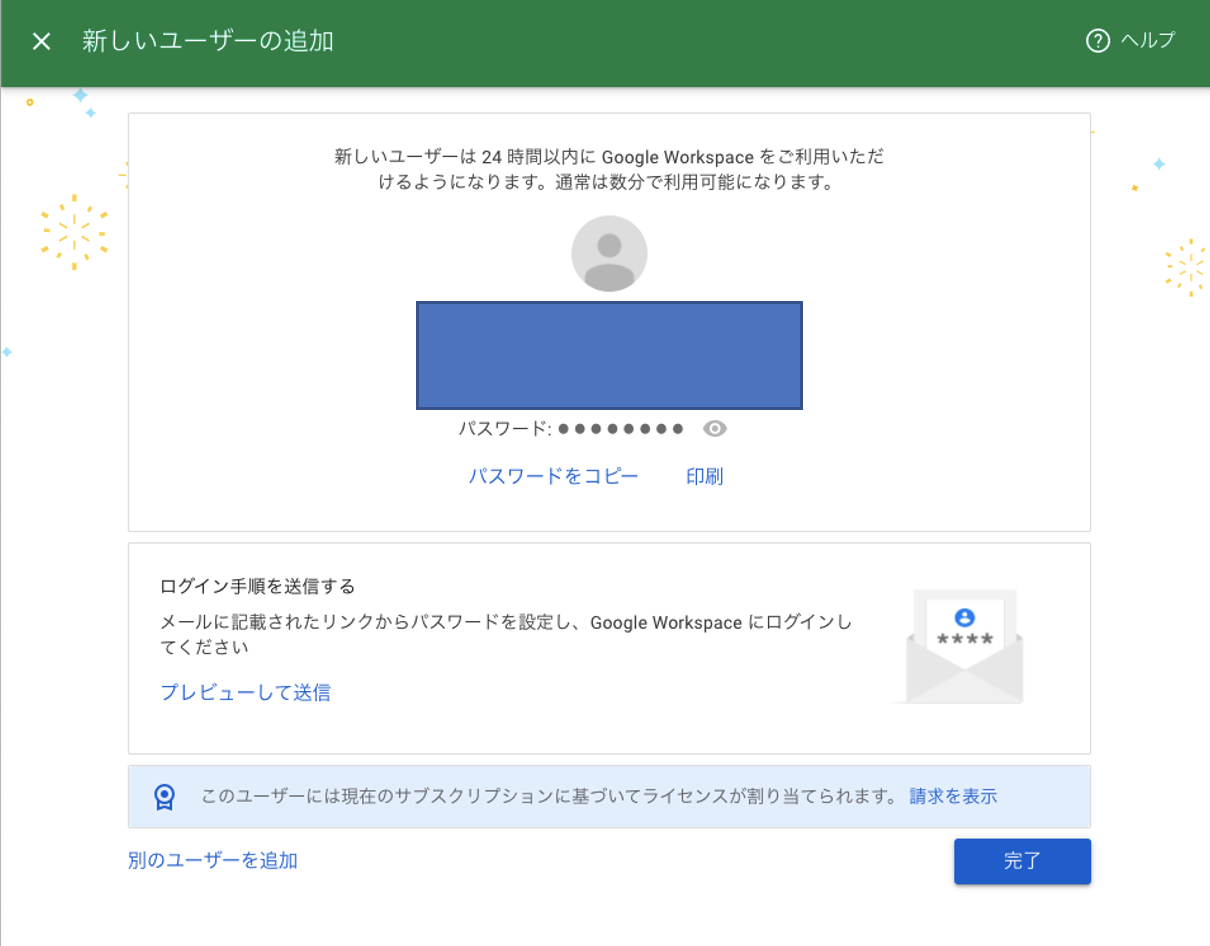Close the new user dialog with X

pos(41,41)
